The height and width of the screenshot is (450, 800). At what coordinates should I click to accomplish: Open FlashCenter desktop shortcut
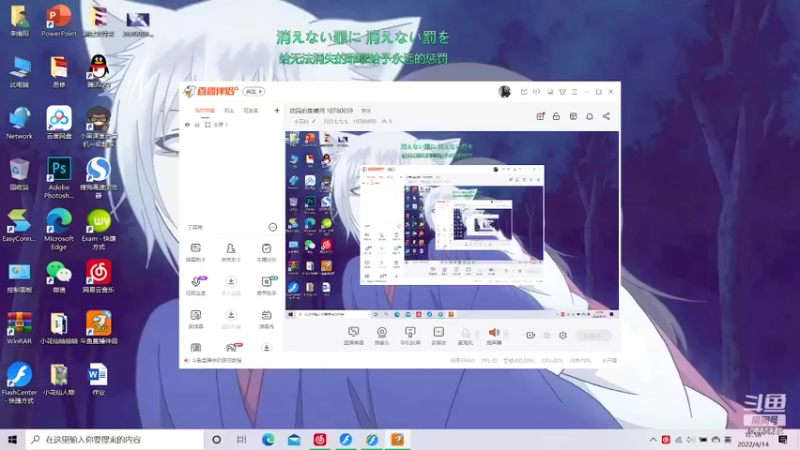click(19, 383)
